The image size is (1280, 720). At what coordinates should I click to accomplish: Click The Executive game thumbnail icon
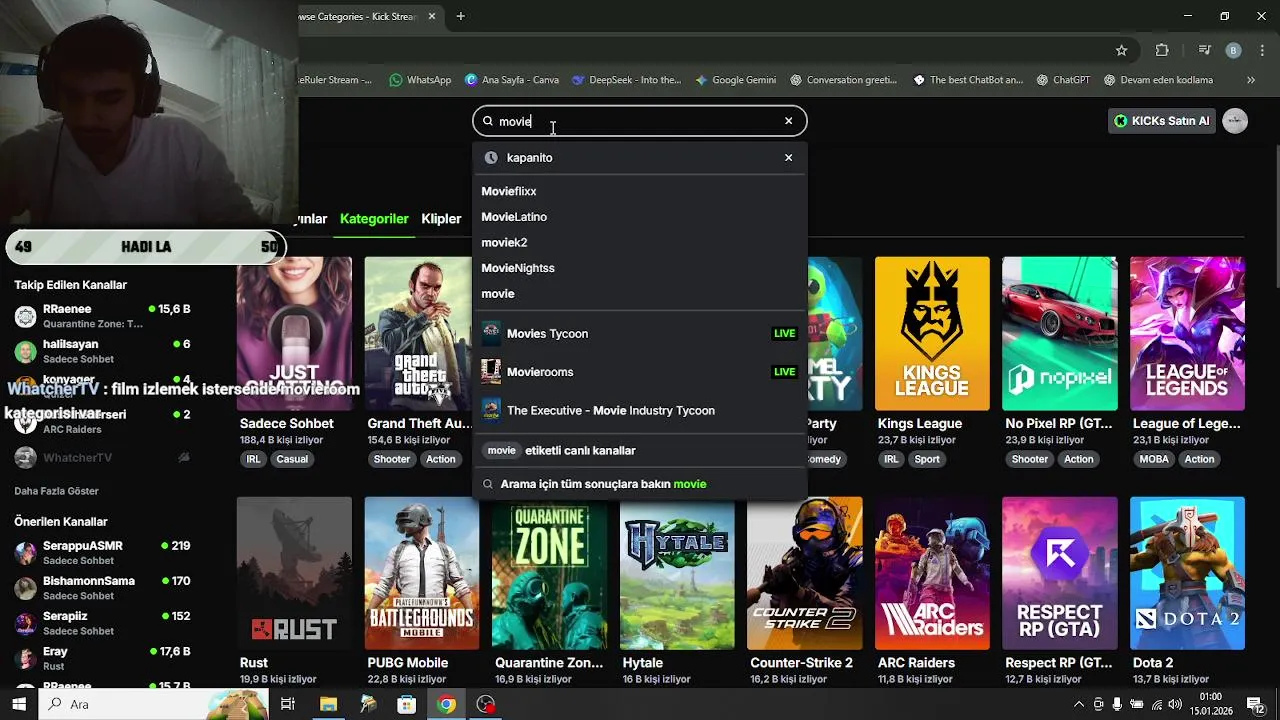(x=491, y=410)
